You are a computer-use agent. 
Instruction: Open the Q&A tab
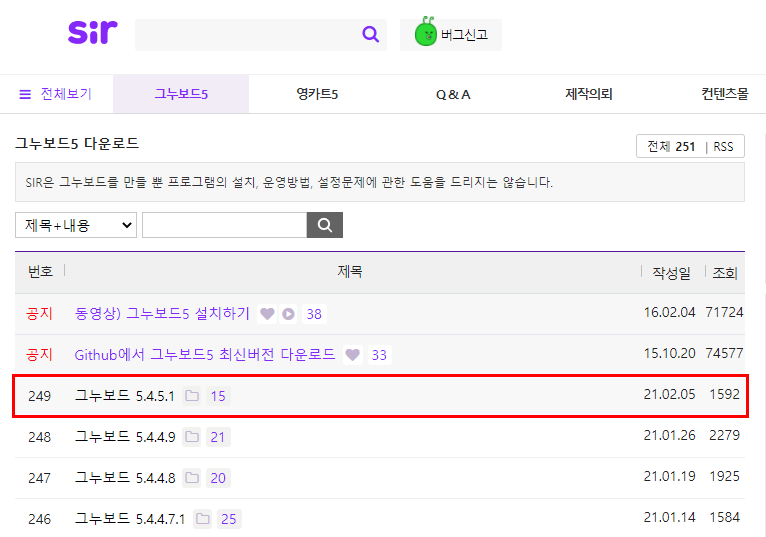pyautogui.click(x=453, y=94)
